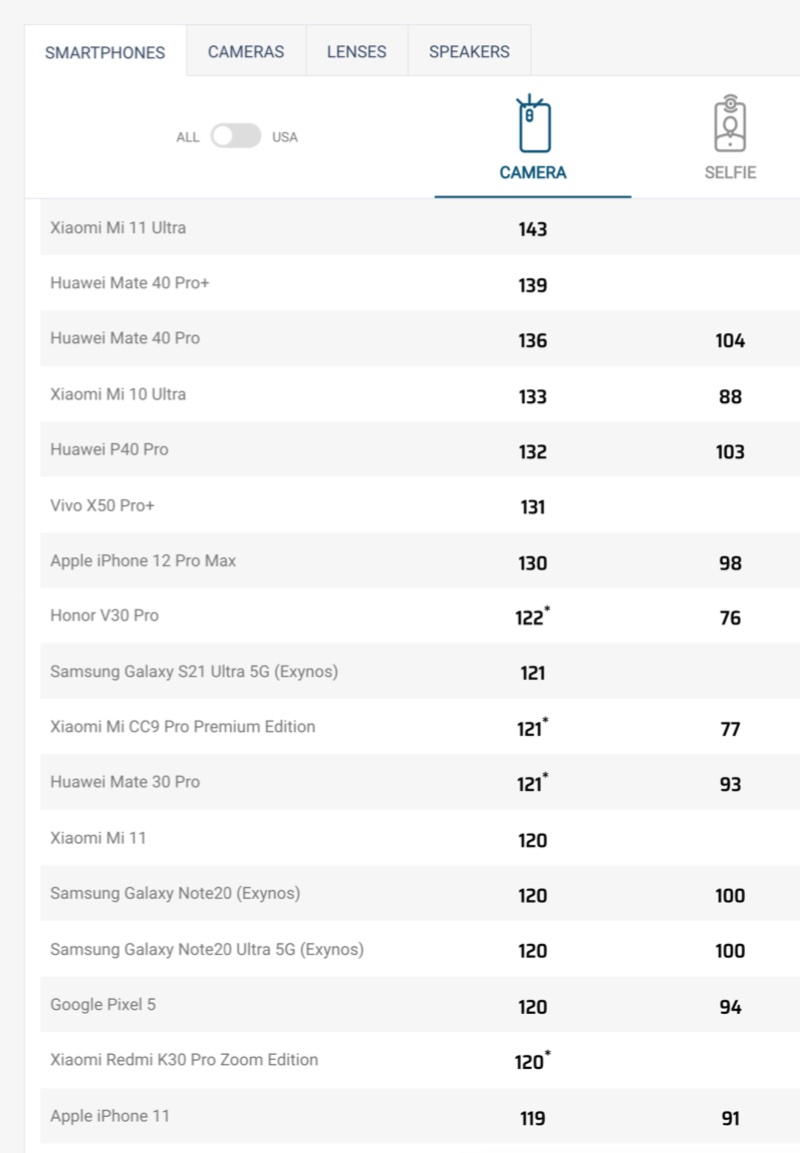
Task: Select the SELFIE ranking label
Action: tap(730, 173)
